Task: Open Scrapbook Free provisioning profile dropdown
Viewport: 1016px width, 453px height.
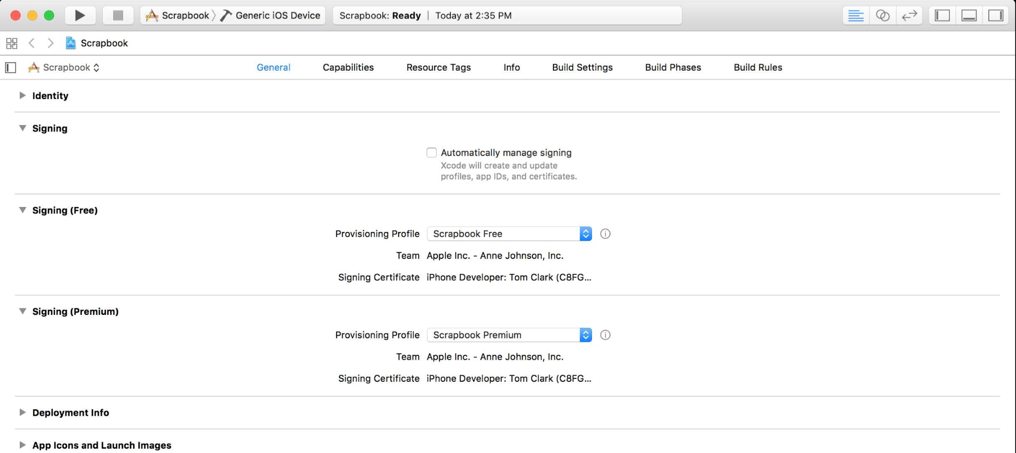Action: click(509, 234)
